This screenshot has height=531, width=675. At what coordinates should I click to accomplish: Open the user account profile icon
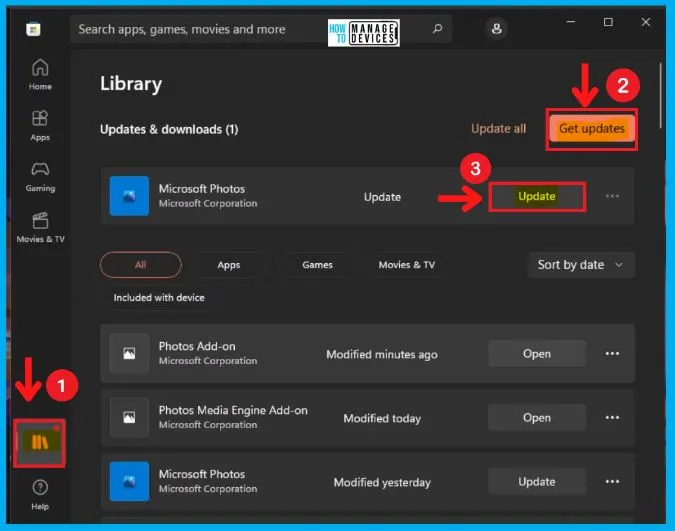click(x=496, y=29)
